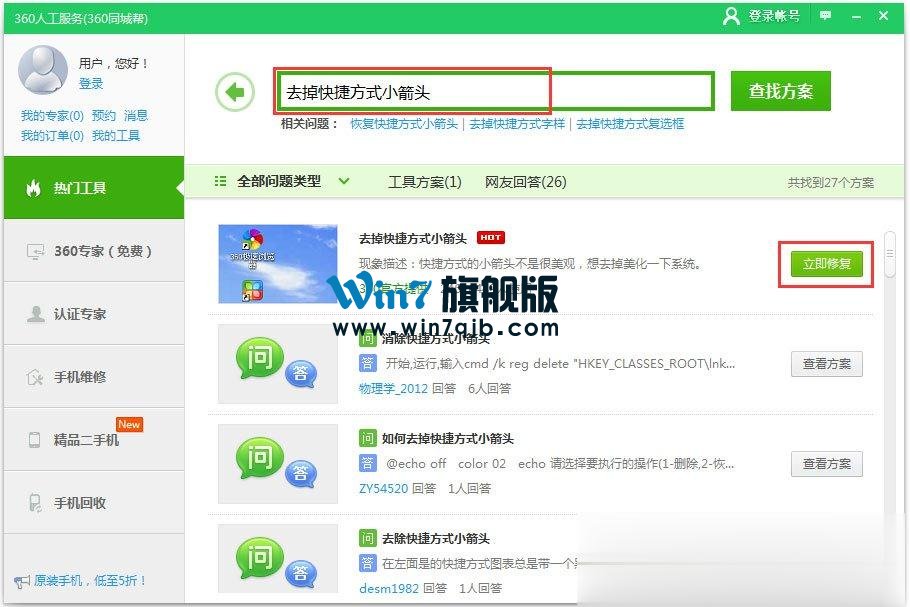Click the 查找方案 search button
This screenshot has height=607, width=910.
tap(781, 91)
